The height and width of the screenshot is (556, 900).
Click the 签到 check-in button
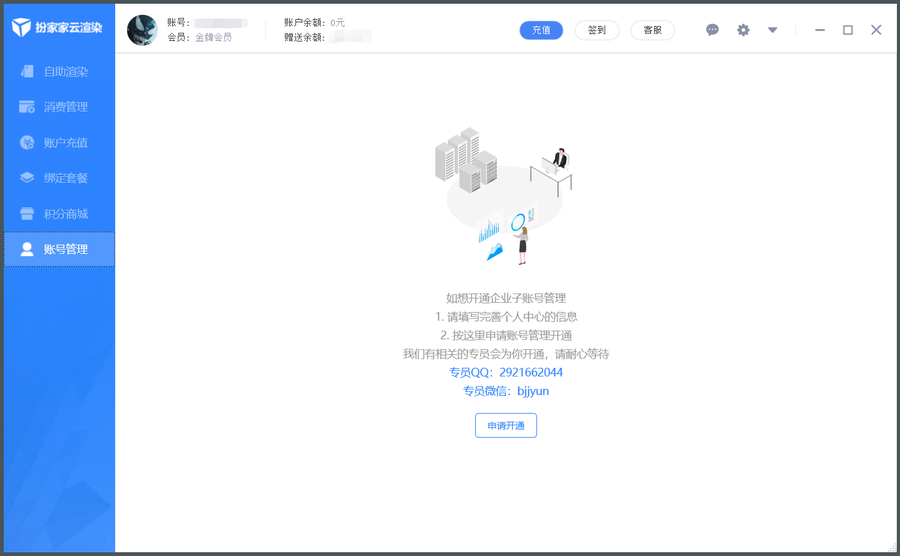597,30
